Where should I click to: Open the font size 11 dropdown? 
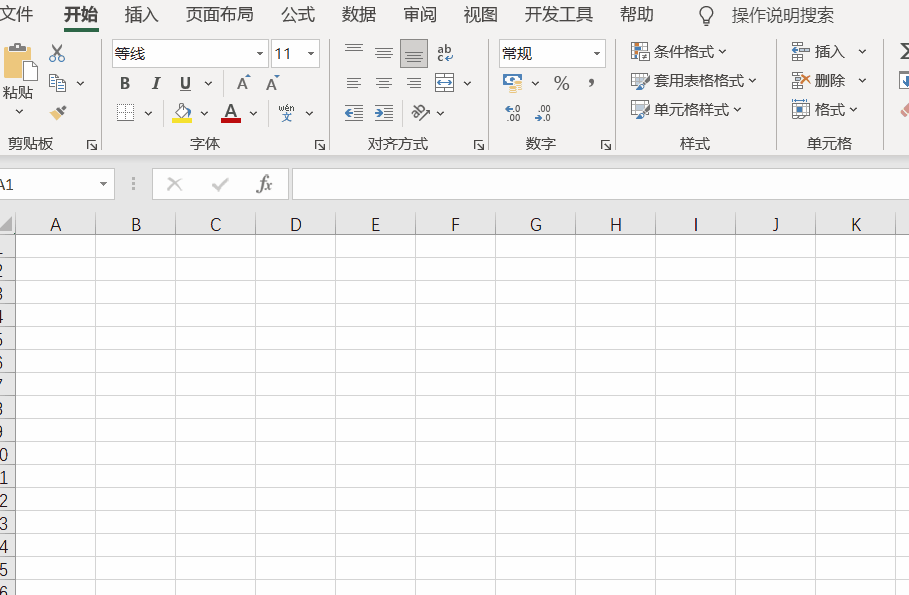pyautogui.click(x=311, y=54)
